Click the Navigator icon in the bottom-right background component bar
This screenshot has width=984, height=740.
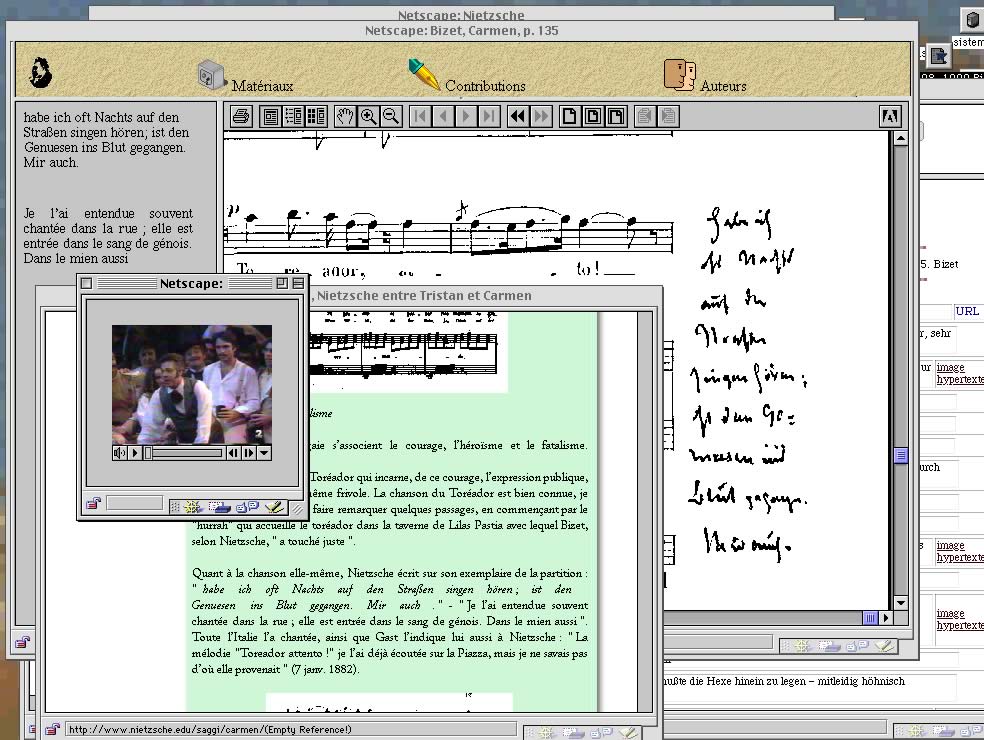[x=916, y=731]
